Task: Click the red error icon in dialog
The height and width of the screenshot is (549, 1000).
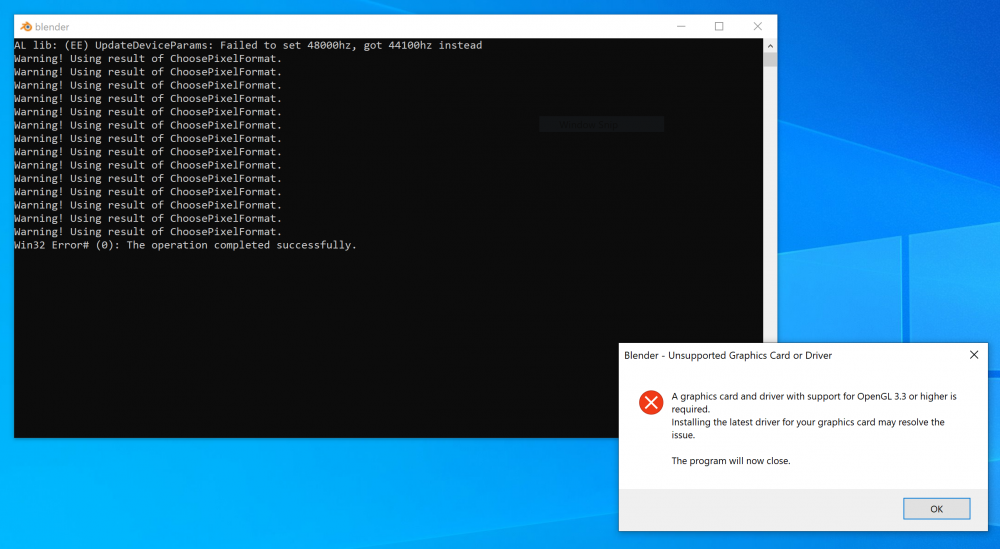Action: [651, 402]
